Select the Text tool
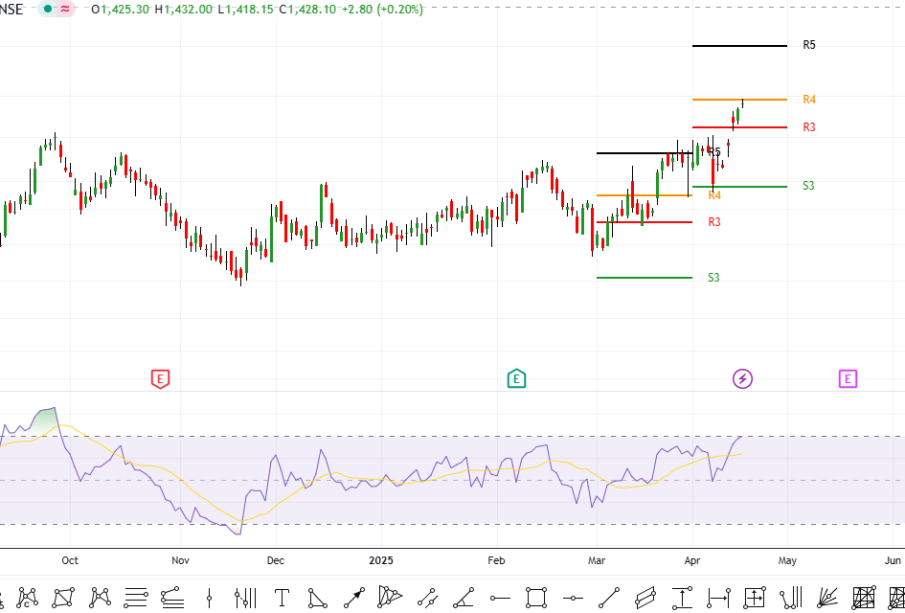905x613 pixels. pyautogui.click(x=282, y=597)
